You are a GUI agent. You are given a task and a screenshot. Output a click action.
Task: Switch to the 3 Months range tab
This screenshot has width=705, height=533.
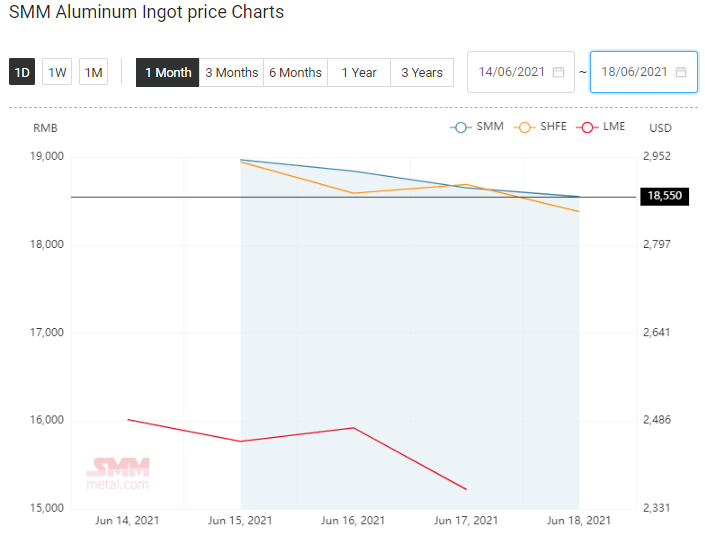click(x=232, y=72)
